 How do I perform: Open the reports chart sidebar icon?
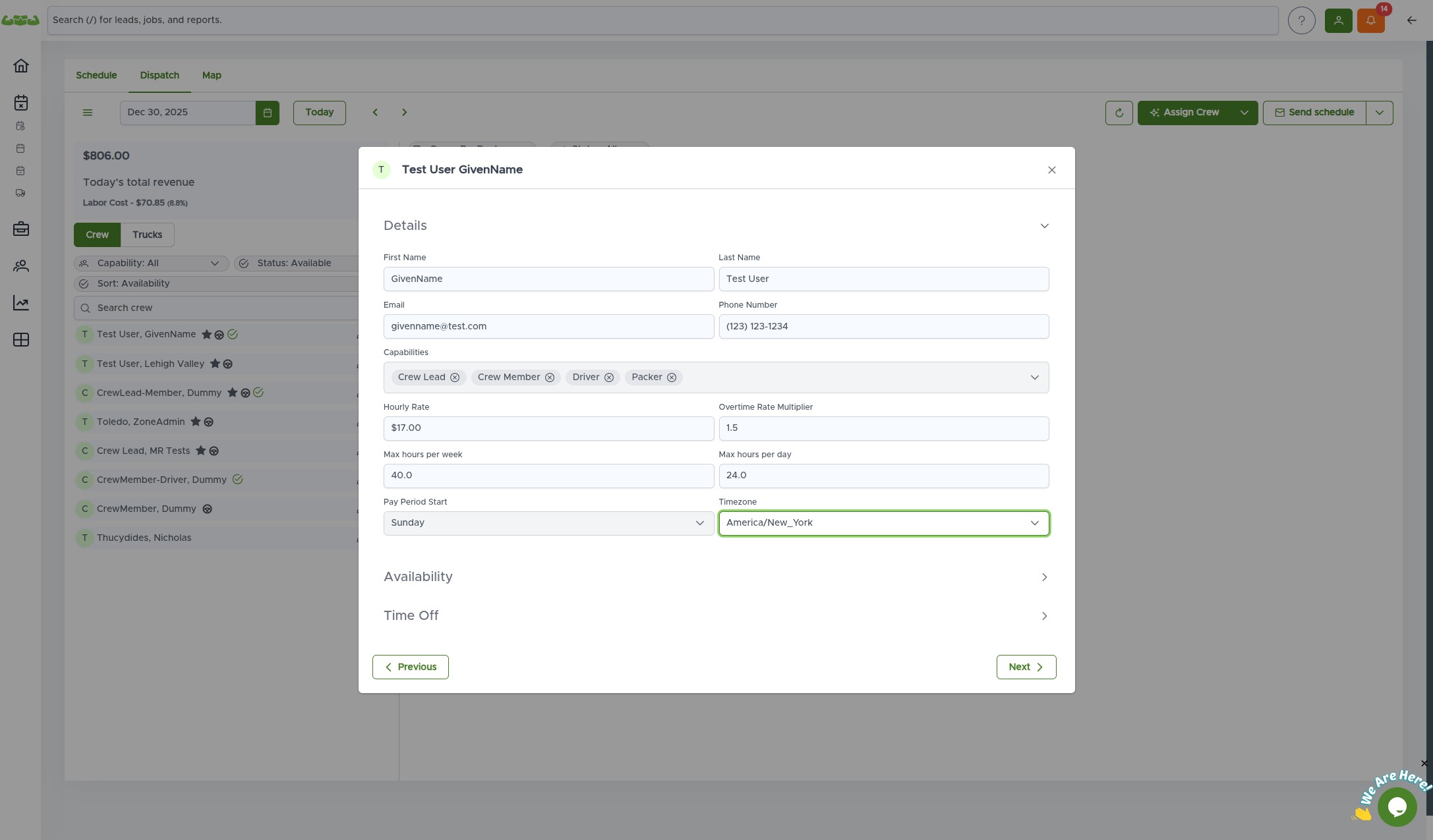click(x=21, y=303)
